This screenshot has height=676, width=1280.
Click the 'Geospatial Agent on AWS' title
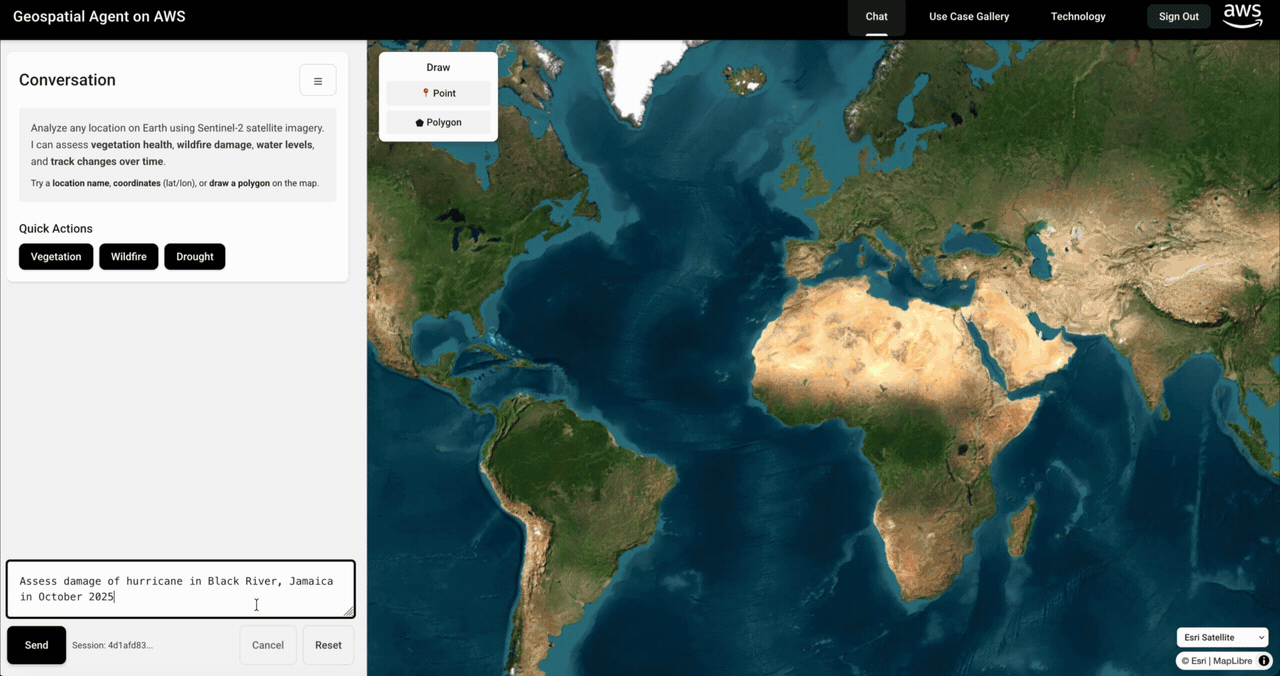point(99,17)
